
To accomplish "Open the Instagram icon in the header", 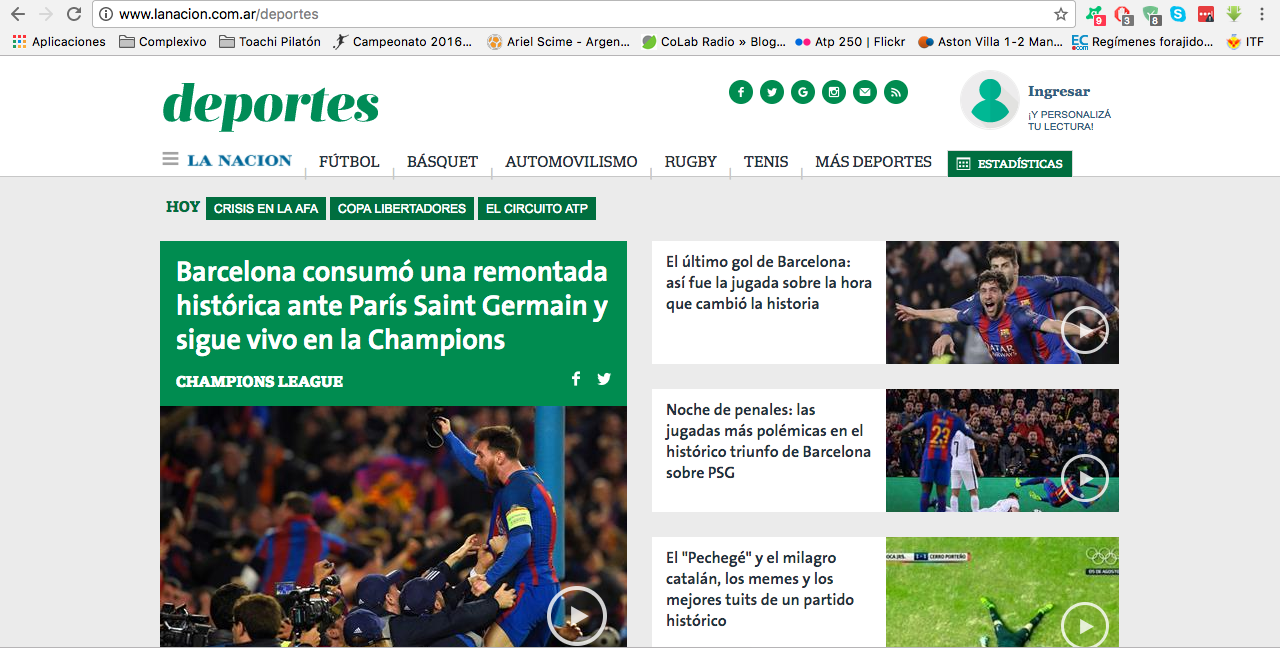I will [834, 92].
